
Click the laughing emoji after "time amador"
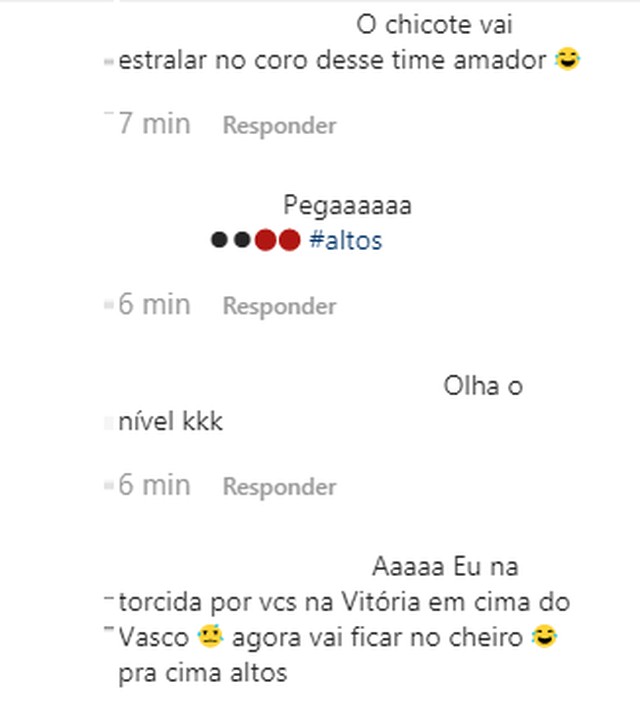point(568,59)
